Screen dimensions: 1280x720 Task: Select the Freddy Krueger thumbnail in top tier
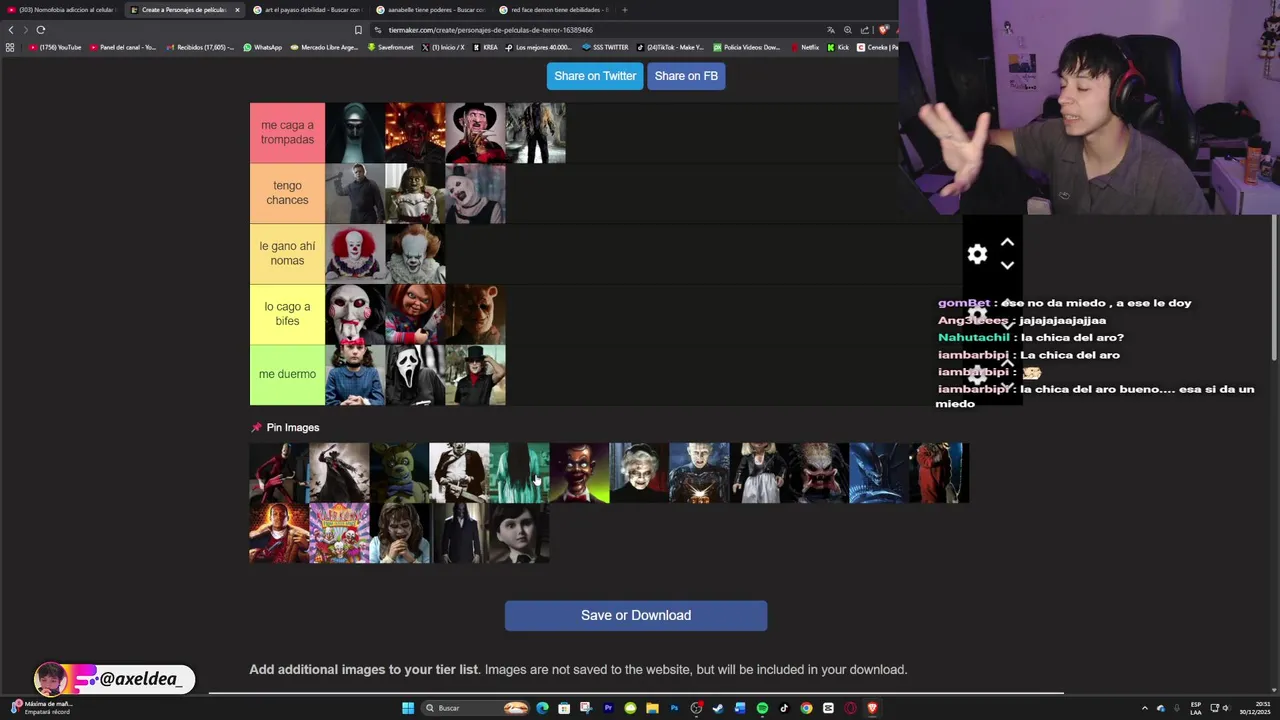click(475, 132)
